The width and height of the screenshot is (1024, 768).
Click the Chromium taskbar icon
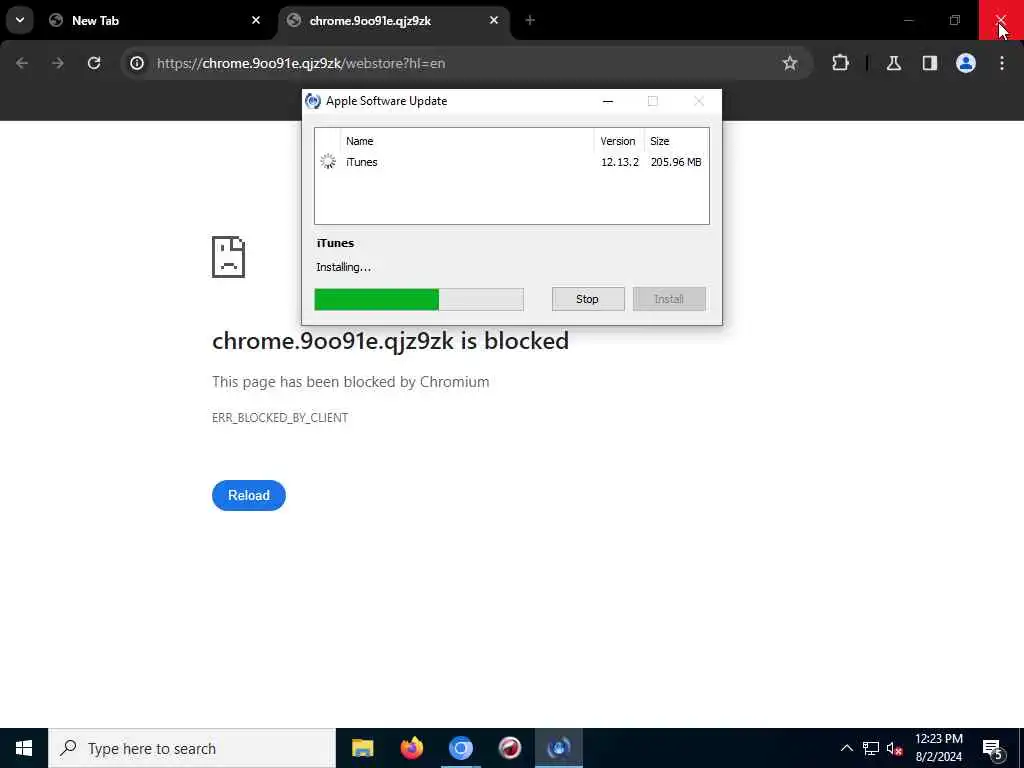460,748
